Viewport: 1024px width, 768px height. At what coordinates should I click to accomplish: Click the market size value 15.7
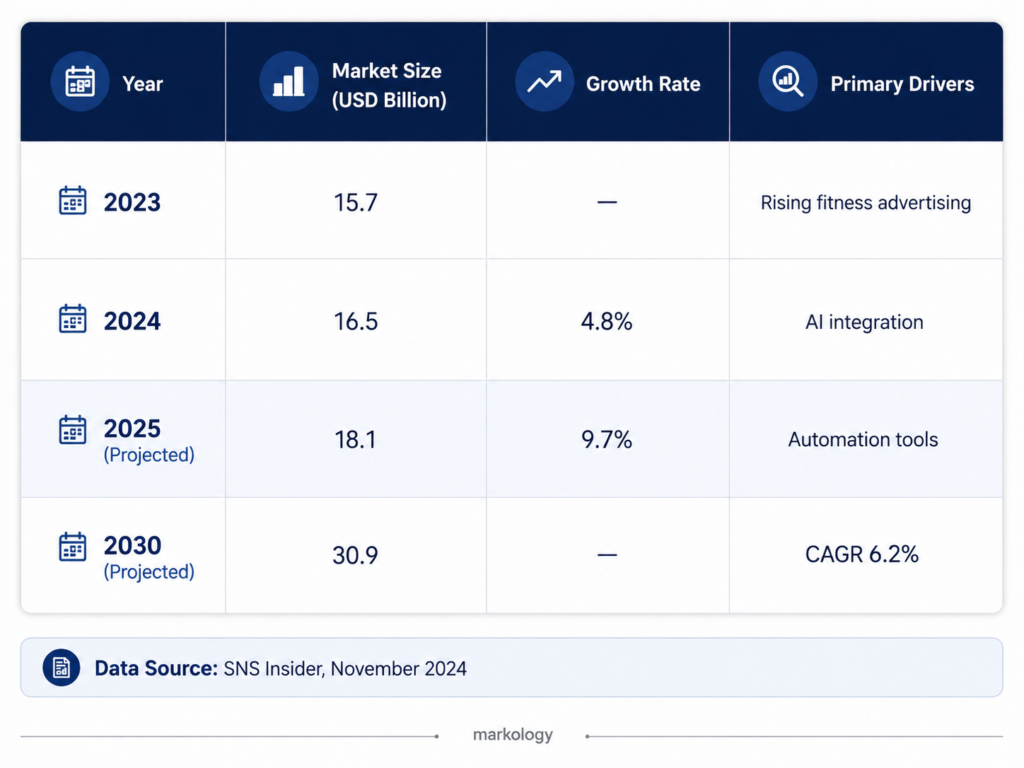(x=355, y=202)
